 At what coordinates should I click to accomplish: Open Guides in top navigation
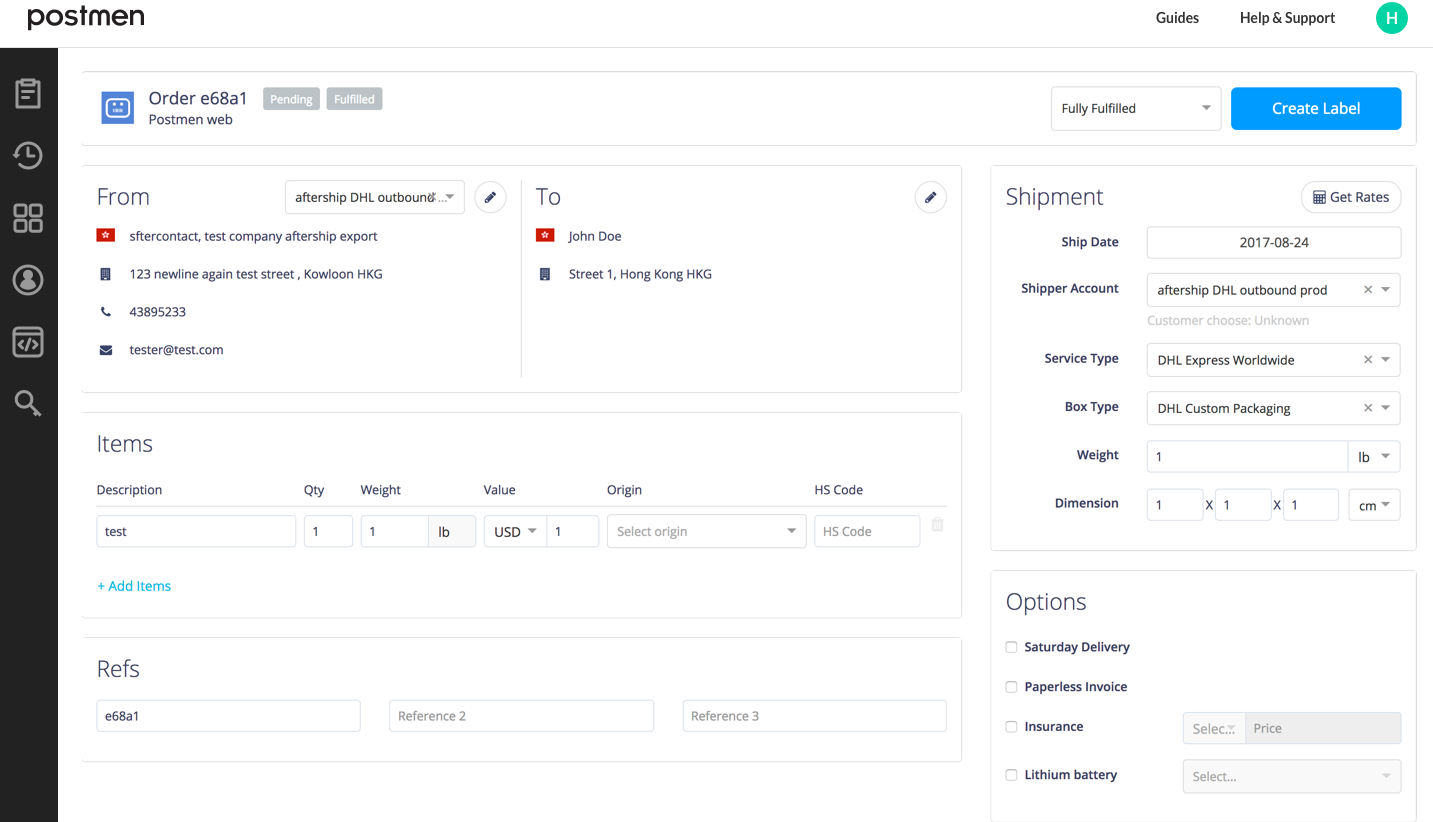[x=1177, y=18]
